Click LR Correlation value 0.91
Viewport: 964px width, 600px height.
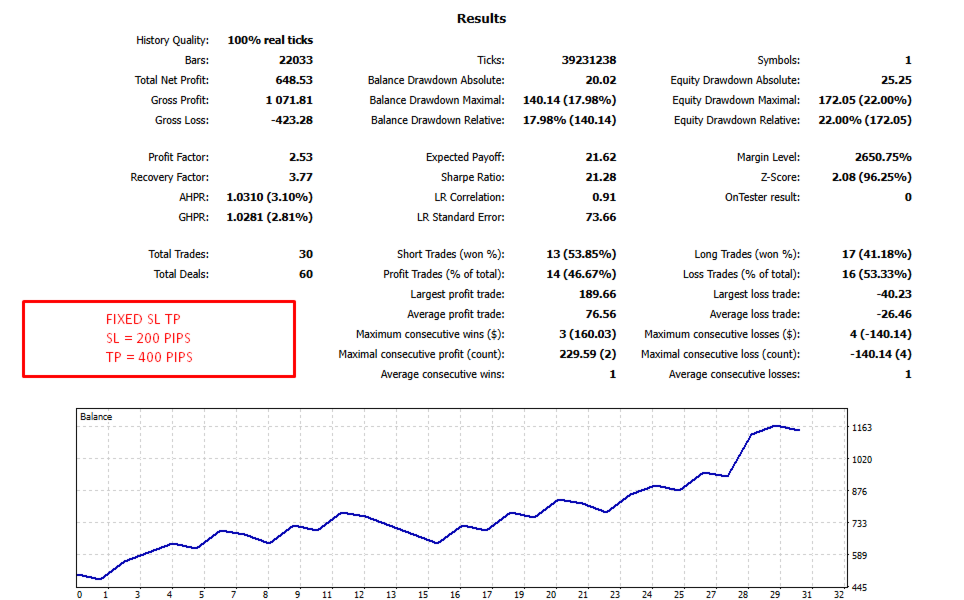click(x=604, y=197)
